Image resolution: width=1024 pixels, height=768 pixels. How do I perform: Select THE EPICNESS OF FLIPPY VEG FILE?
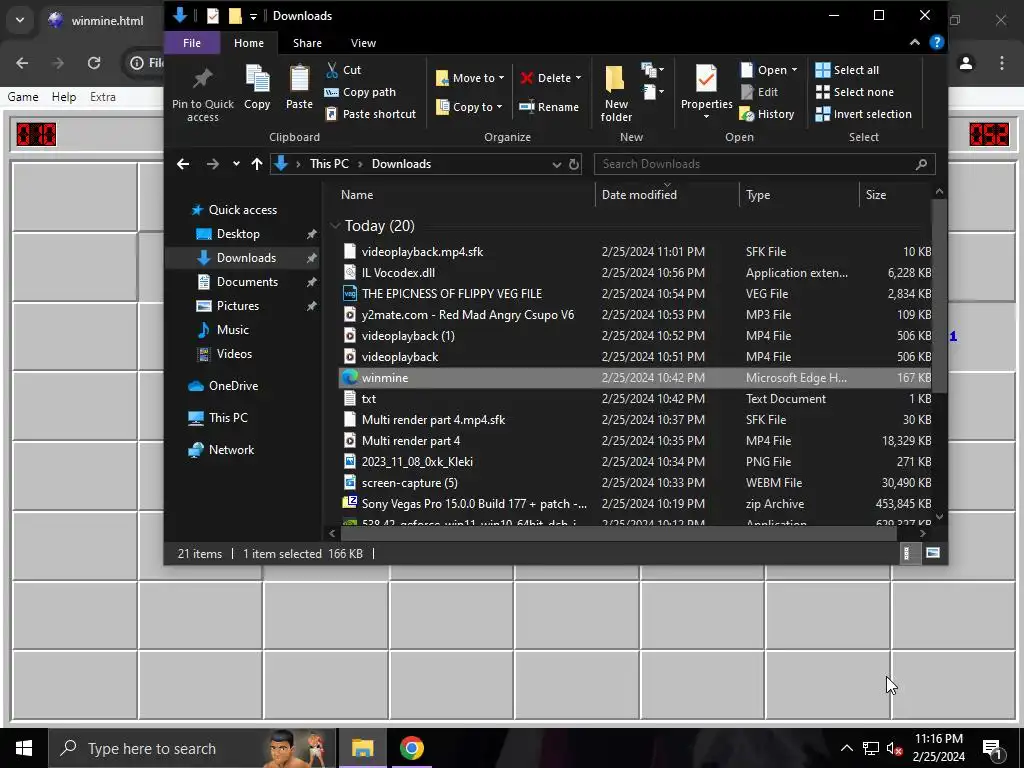[x=452, y=294]
